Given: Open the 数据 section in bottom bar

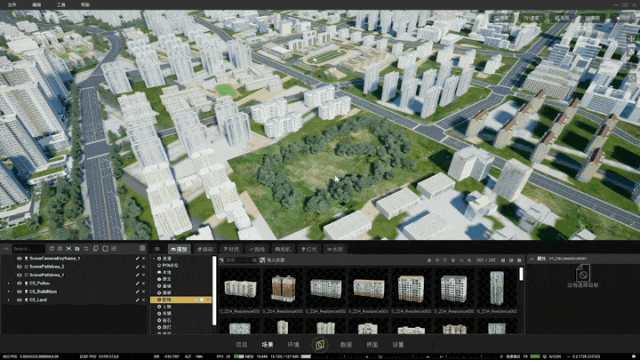Looking at the screenshot, I should (346, 344).
